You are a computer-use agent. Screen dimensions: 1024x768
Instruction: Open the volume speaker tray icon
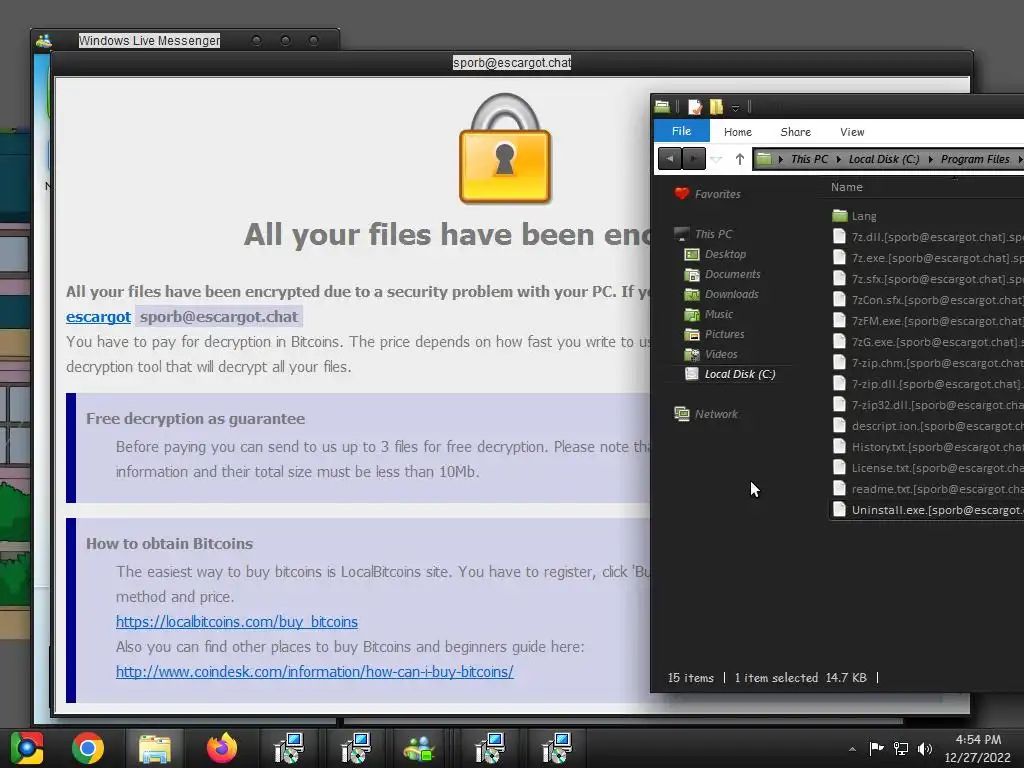click(x=925, y=748)
